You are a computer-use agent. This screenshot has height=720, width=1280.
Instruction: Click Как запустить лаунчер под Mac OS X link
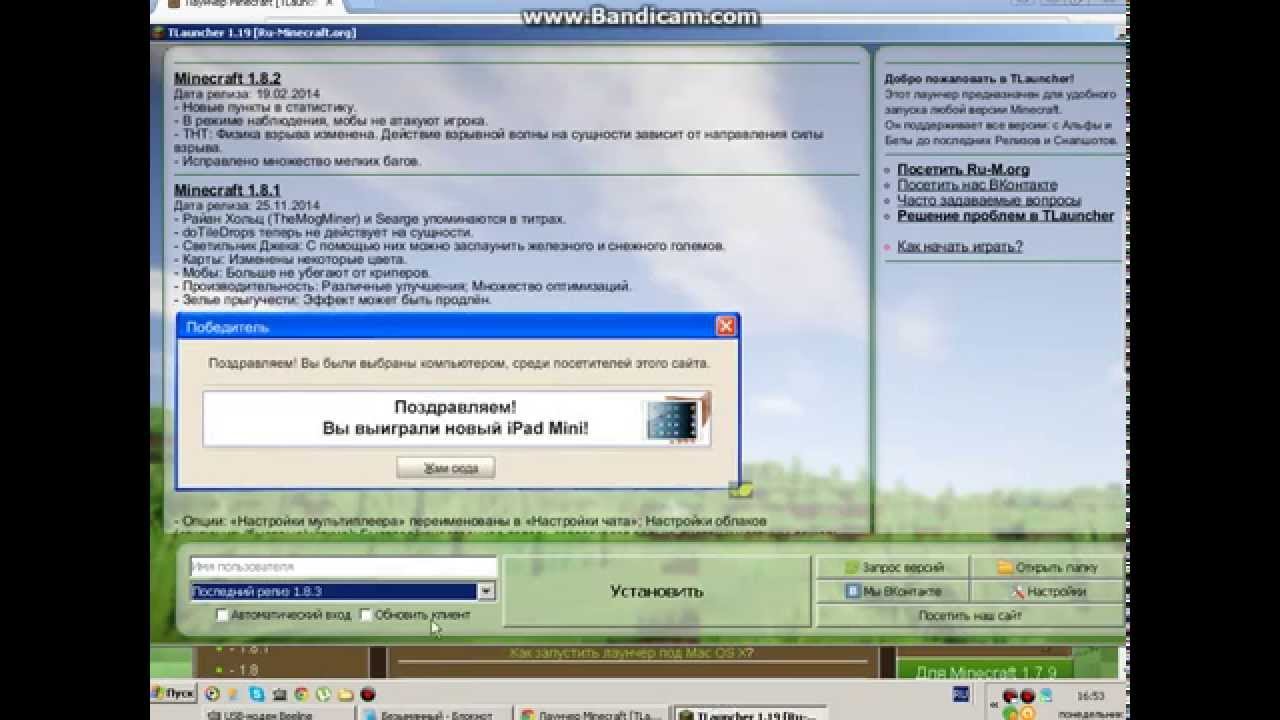pyautogui.click(x=632, y=653)
